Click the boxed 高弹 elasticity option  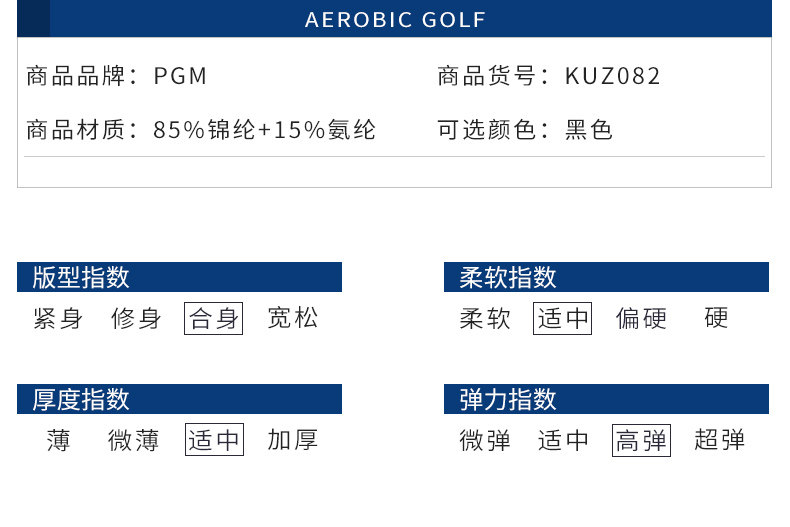coord(641,440)
